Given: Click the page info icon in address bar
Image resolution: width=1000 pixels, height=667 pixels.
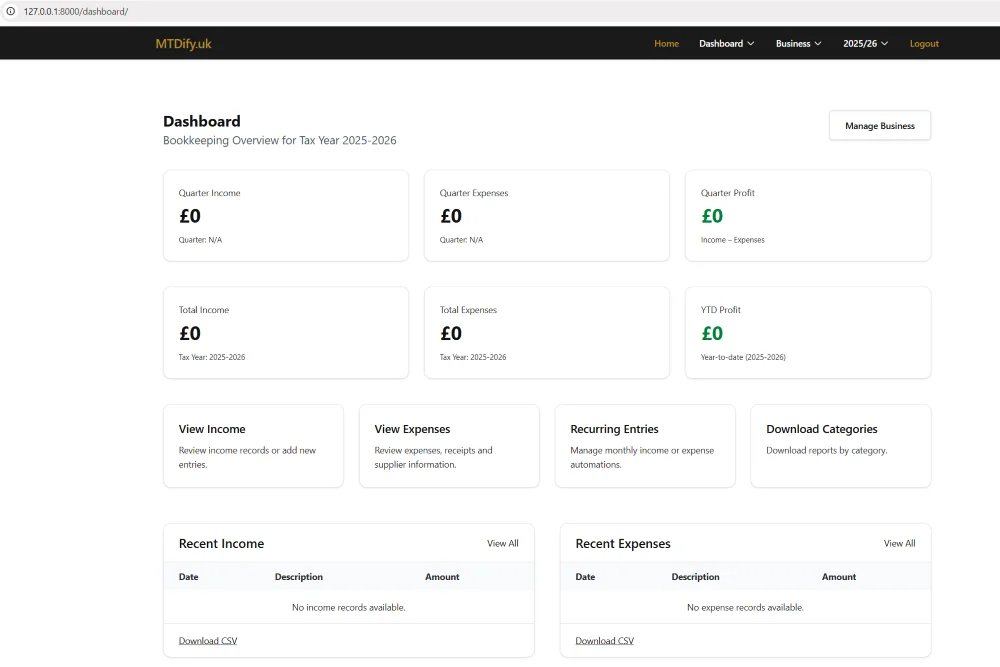Looking at the screenshot, I should [12, 12].
